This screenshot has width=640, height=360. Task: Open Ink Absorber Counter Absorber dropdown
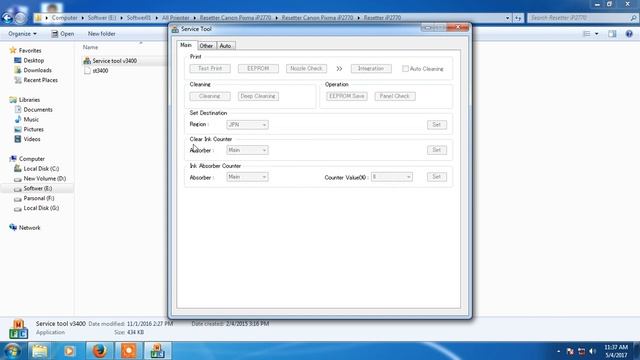coord(247,177)
